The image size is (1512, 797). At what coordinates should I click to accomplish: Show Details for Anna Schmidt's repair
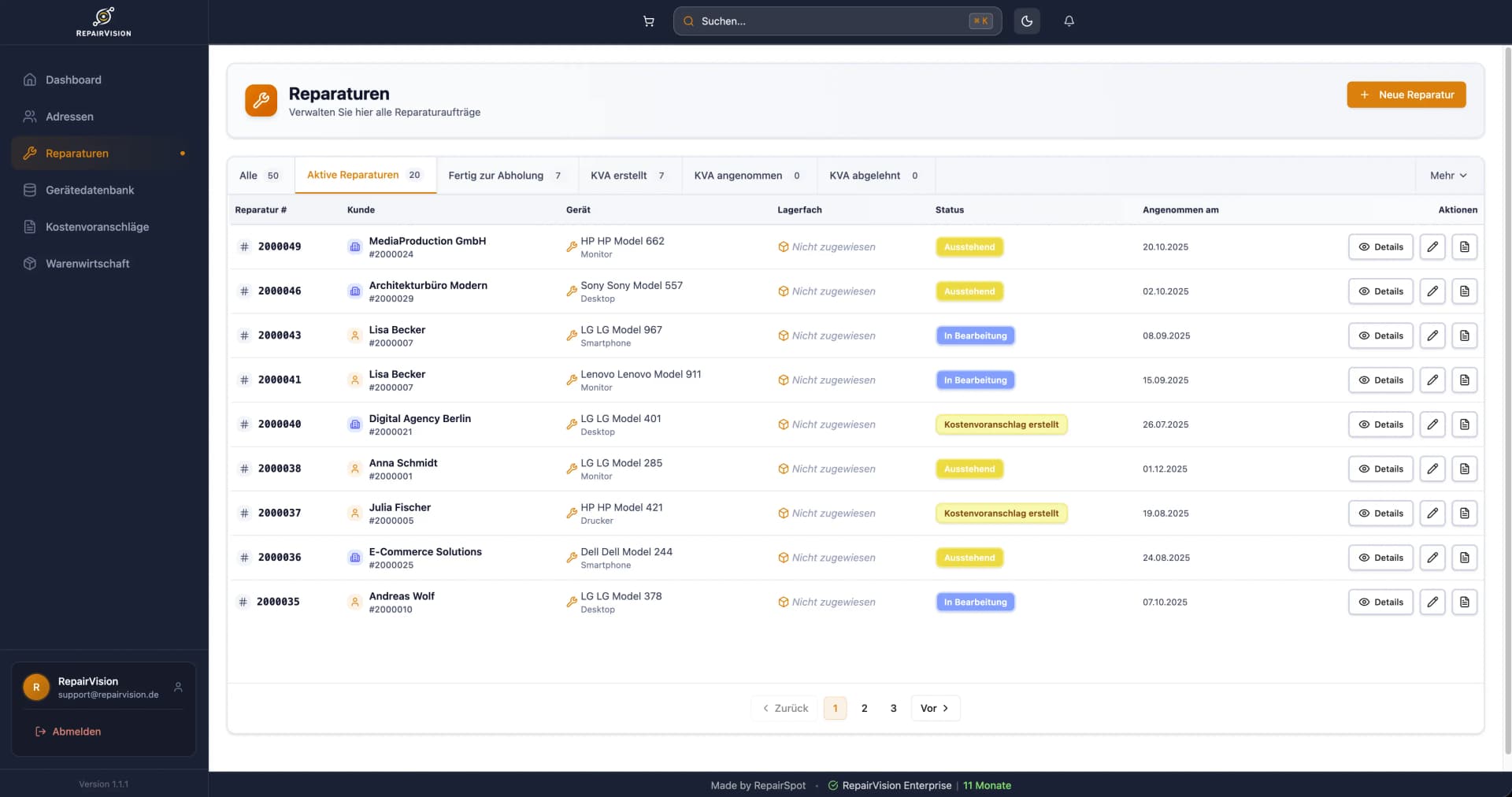[x=1380, y=469]
